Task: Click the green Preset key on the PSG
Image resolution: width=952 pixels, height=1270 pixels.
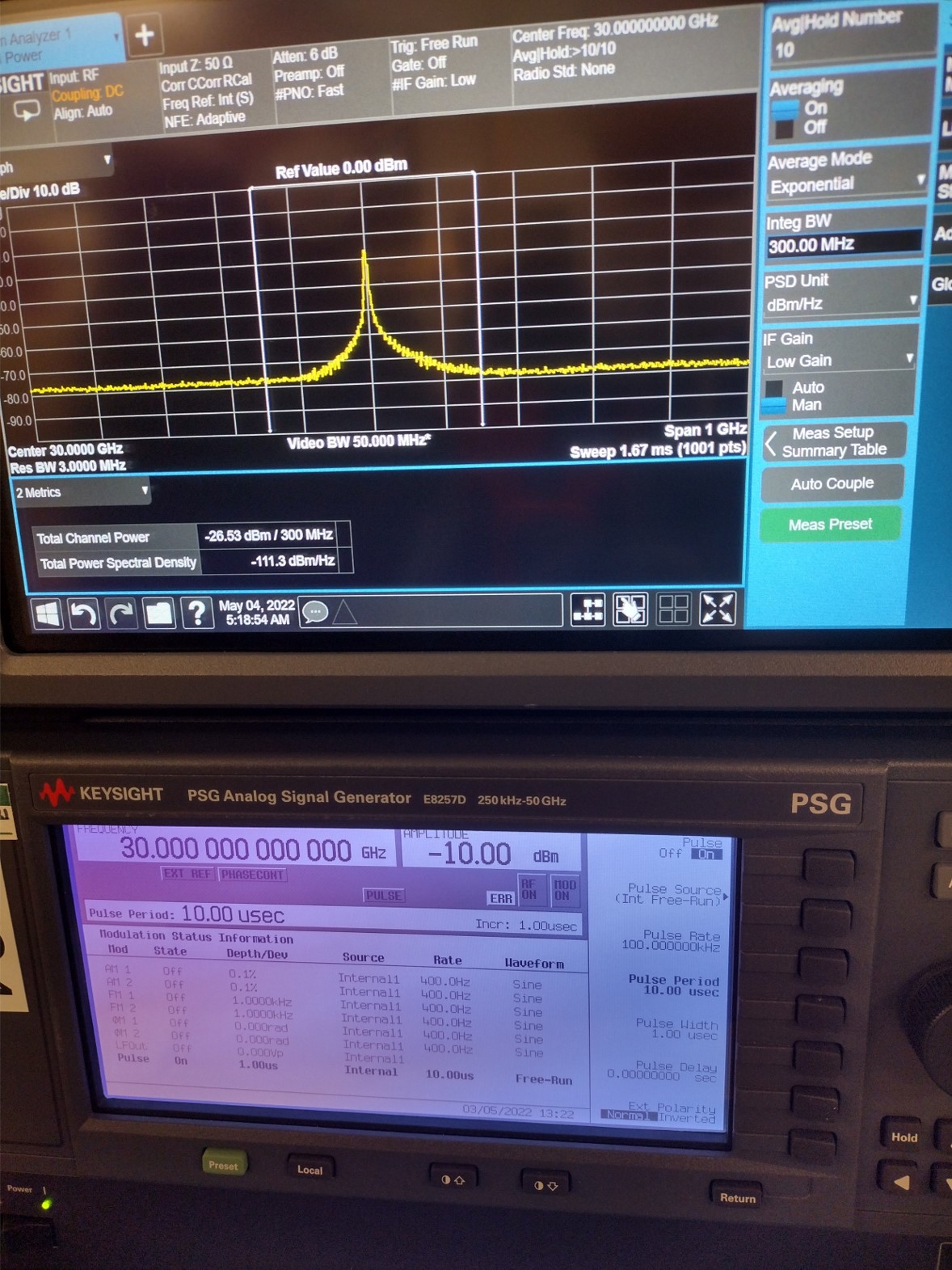Action: coord(224,1164)
